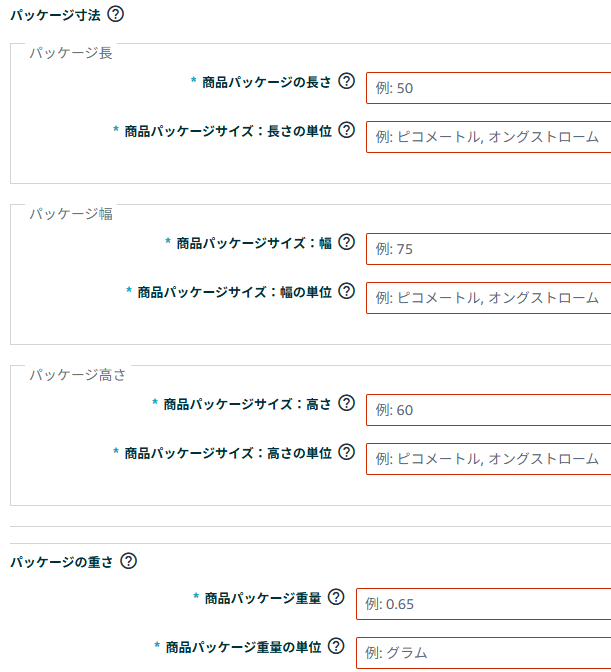Click help icon next to 商品パッケージ重量

click(337, 597)
